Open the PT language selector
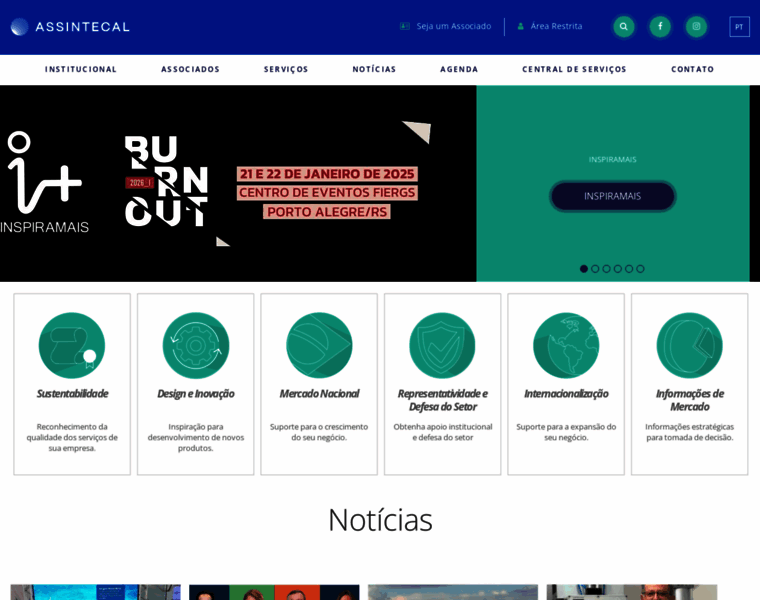 [x=739, y=27]
